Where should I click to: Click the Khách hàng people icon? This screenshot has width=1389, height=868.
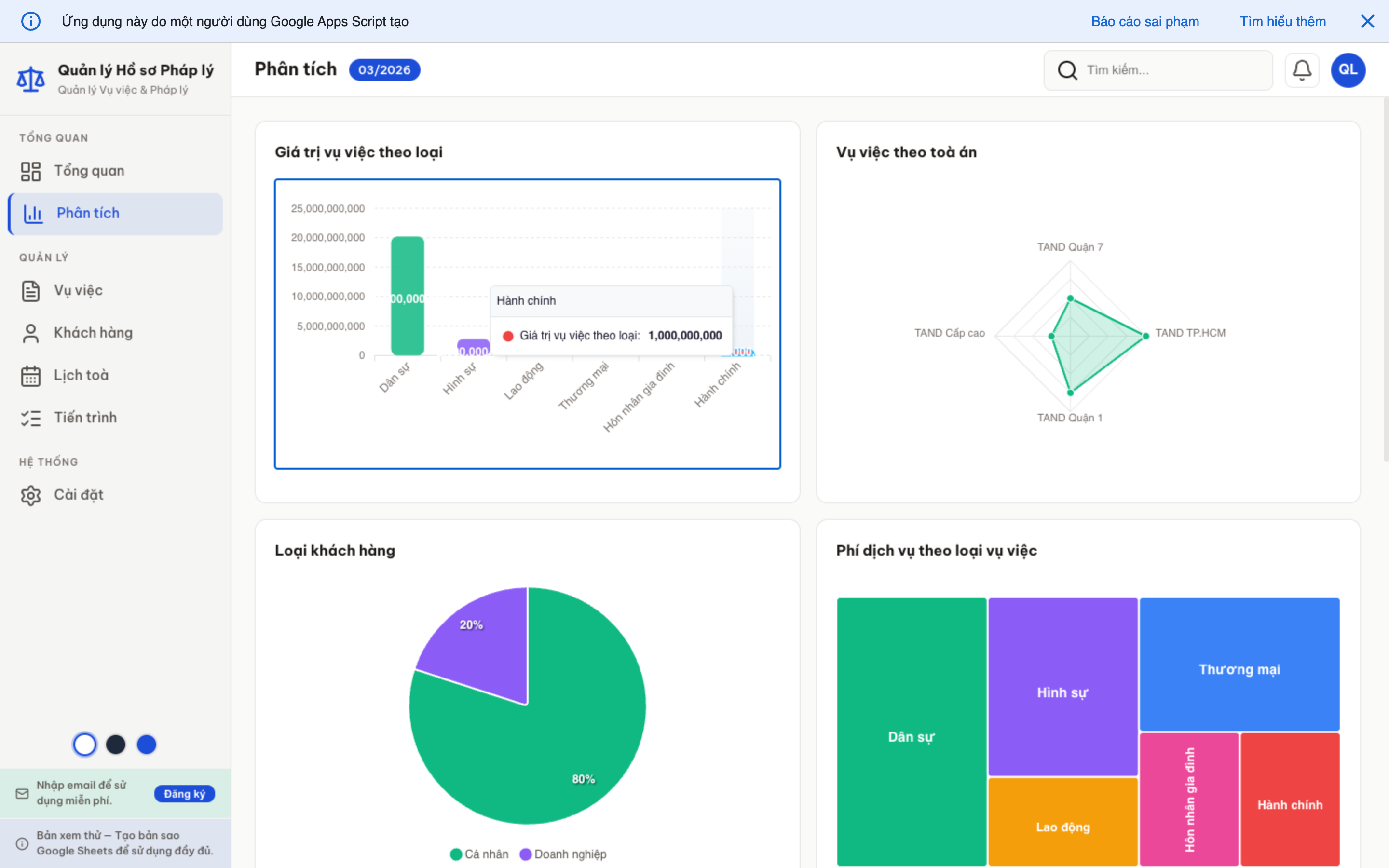(31, 332)
